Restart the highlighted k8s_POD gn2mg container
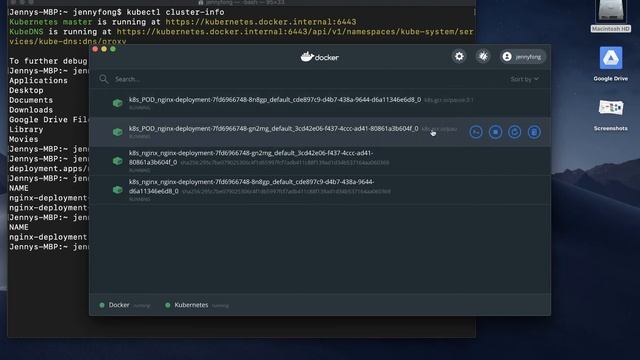640x360 pixels. [515, 132]
